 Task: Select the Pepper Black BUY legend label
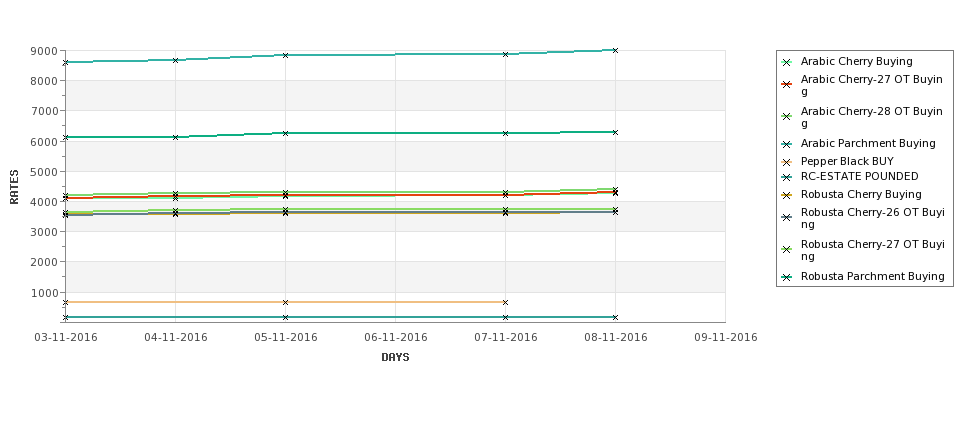(x=847, y=162)
